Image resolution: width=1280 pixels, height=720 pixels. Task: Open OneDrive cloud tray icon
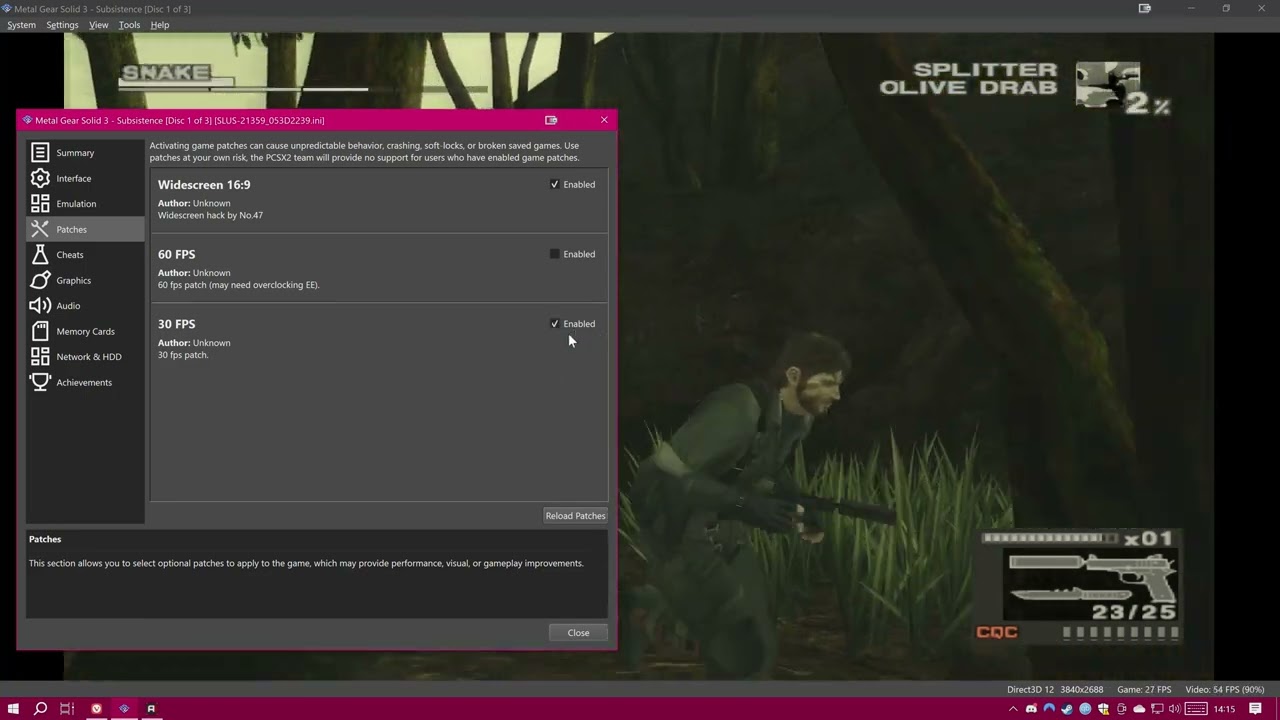click(x=1139, y=709)
